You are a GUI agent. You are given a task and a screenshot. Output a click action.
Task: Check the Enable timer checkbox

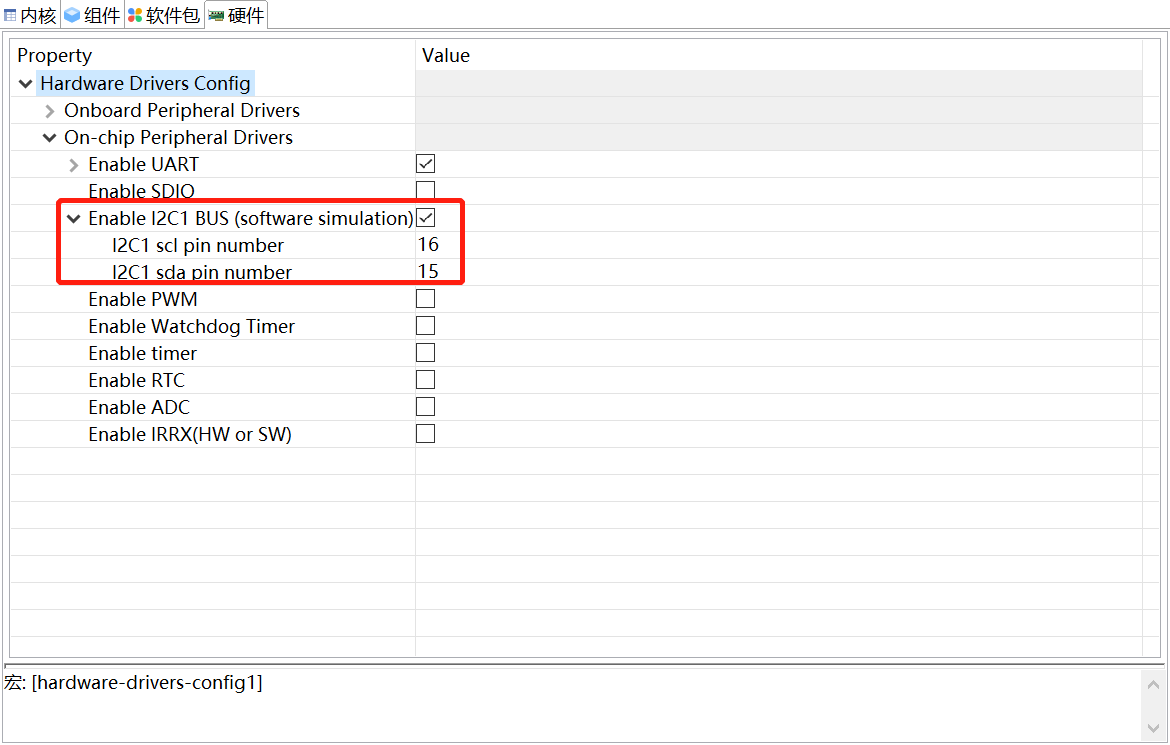(x=425, y=352)
